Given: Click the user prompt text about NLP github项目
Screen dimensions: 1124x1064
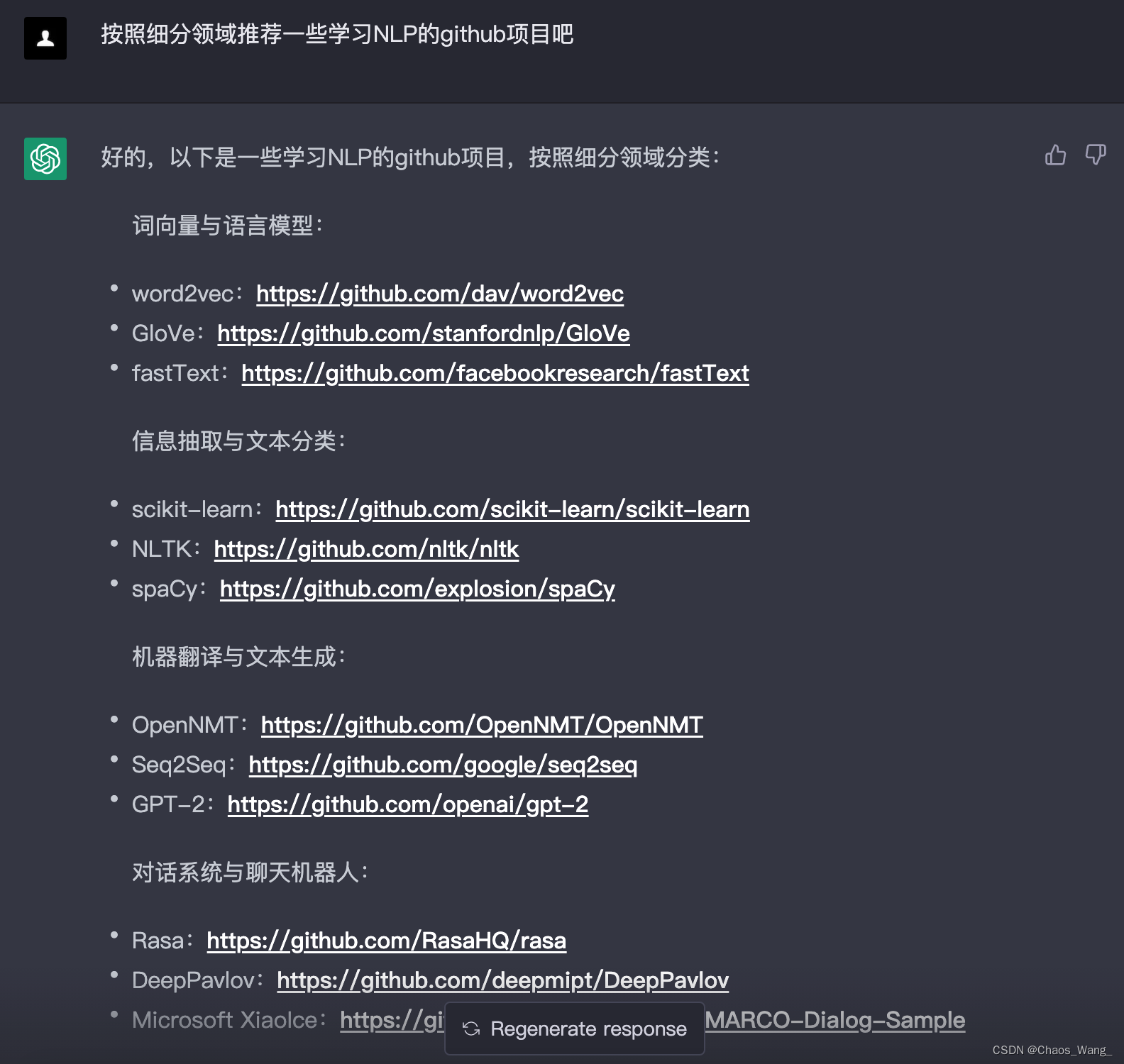Looking at the screenshot, I should (x=337, y=34).
